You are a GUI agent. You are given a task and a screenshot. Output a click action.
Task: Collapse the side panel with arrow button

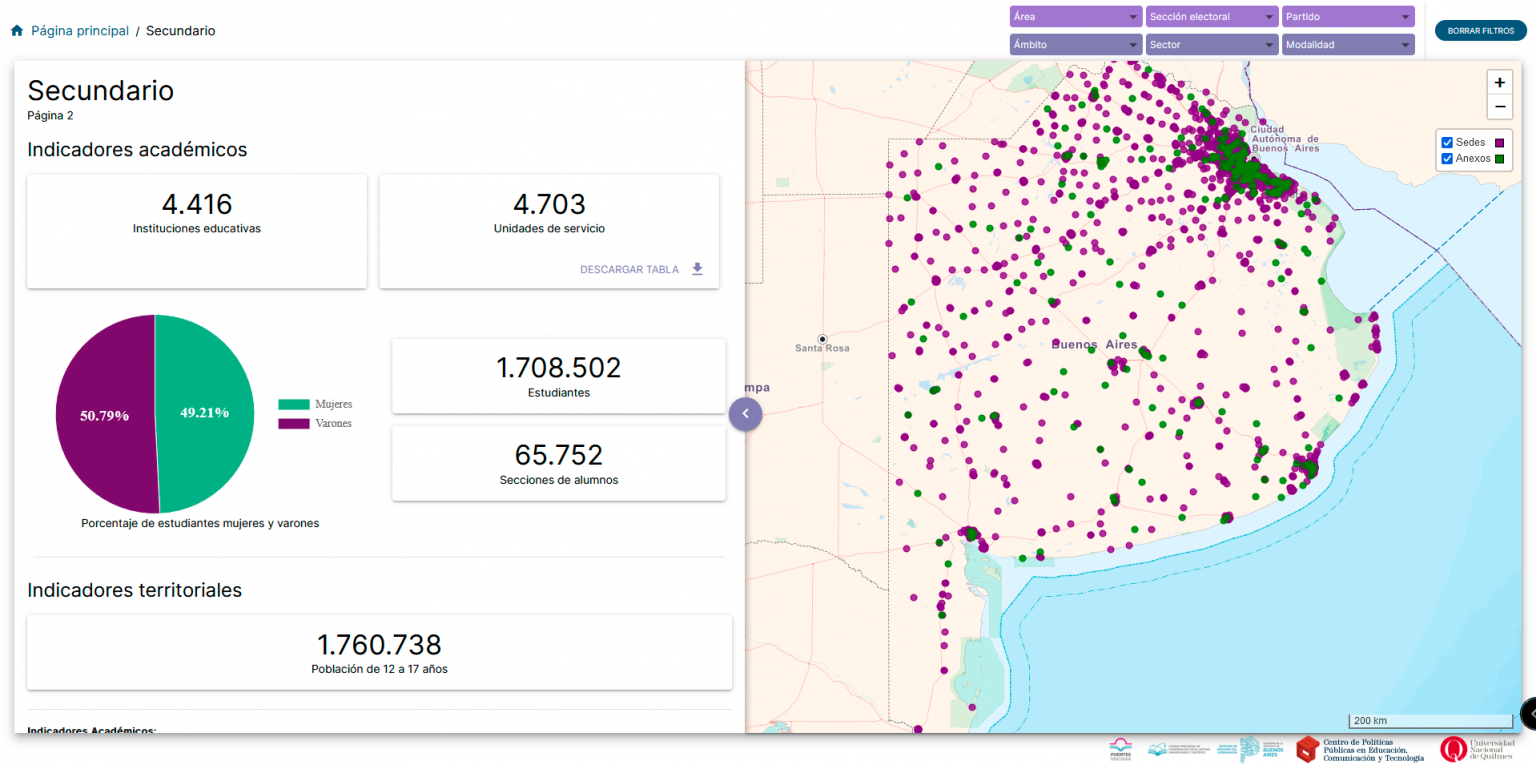745,413
